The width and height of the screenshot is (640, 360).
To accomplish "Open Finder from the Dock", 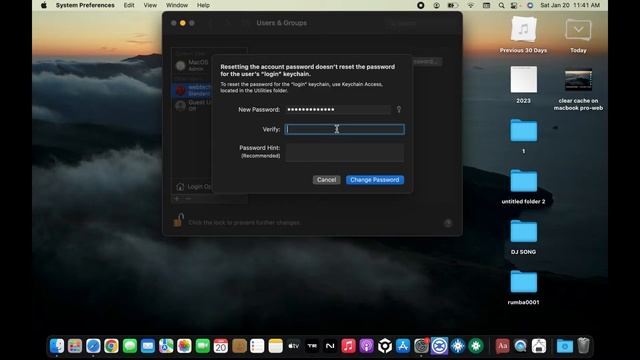I will click(57, 346).
